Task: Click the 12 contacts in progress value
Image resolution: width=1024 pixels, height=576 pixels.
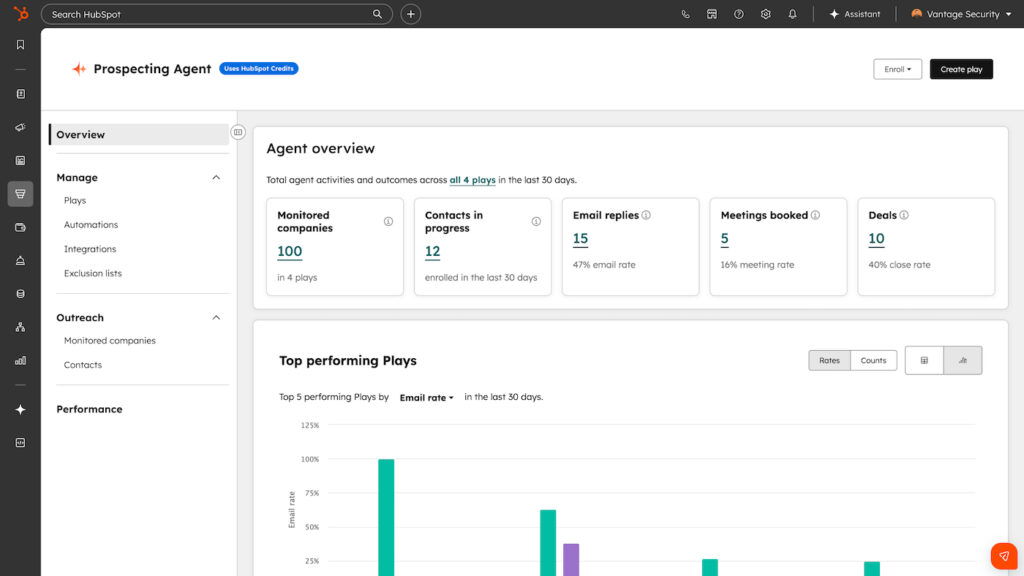Action: click(432, 251)
